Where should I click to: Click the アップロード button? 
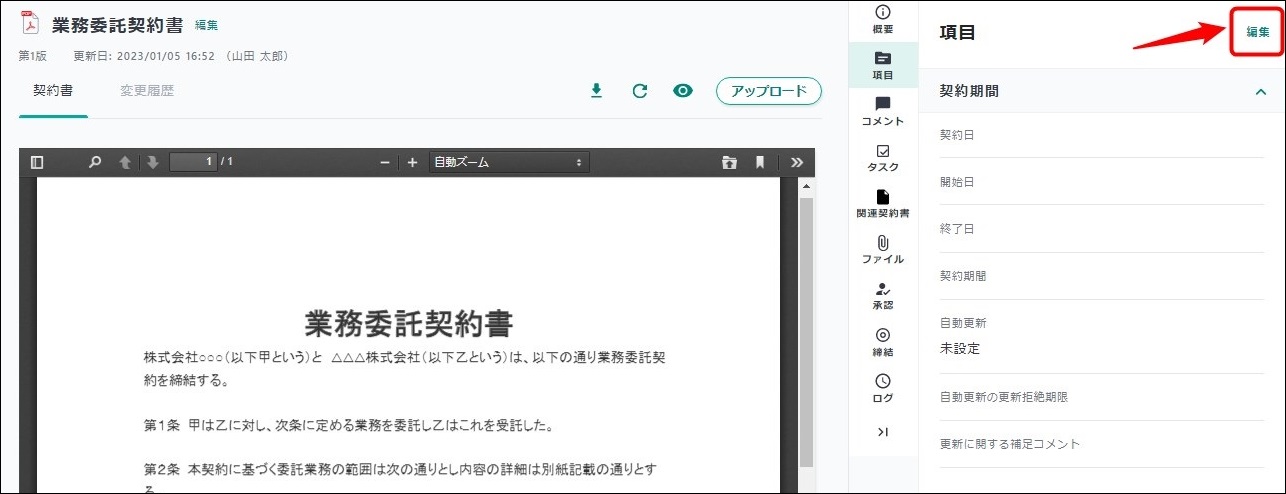point(768,91)
